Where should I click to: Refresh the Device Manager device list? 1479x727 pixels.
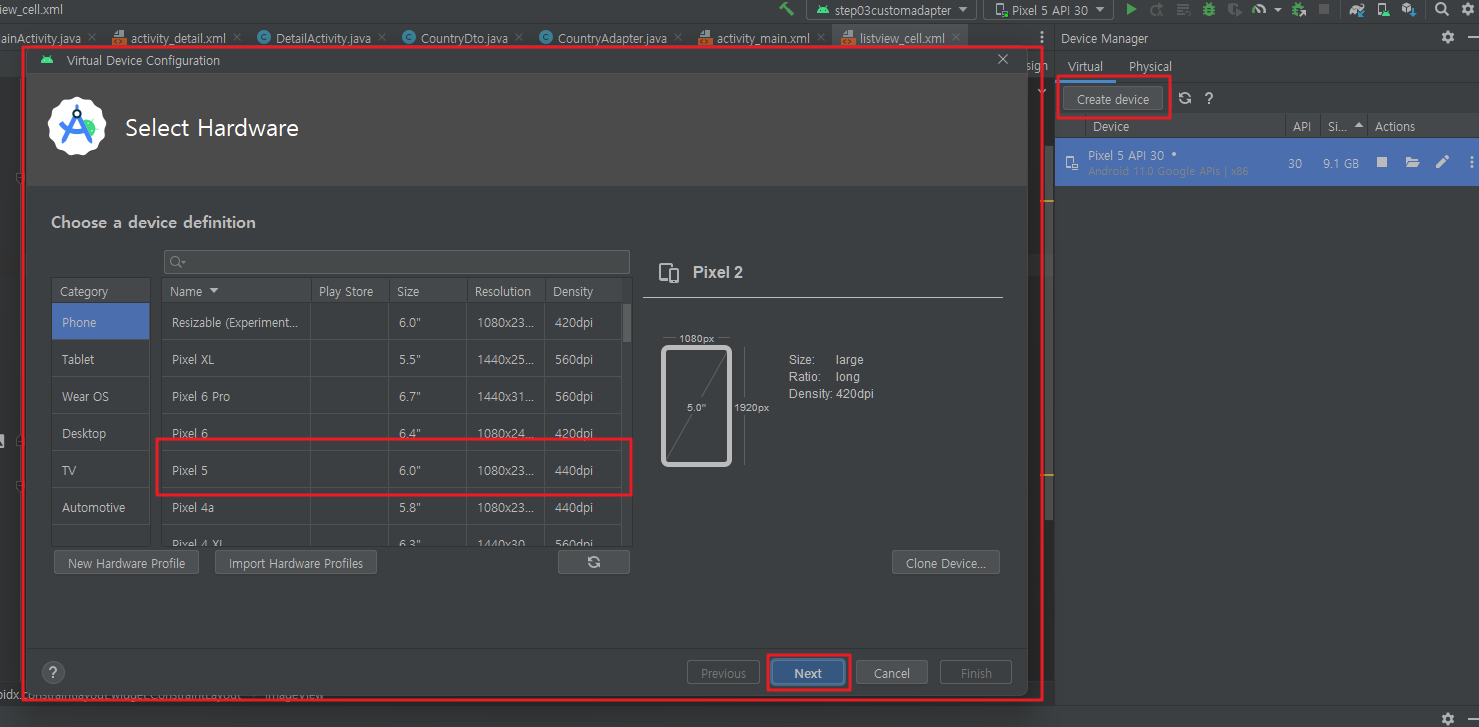[x=1185, y=98]
